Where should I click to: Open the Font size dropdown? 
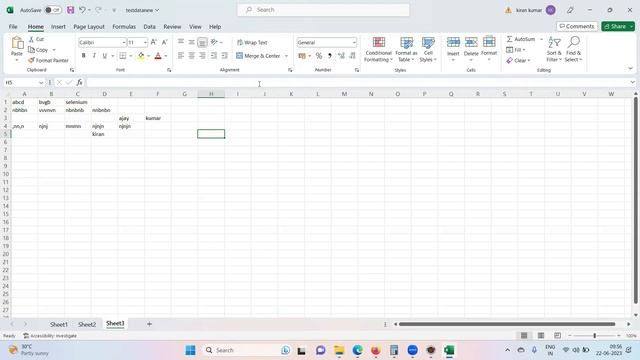pos(145,42)
